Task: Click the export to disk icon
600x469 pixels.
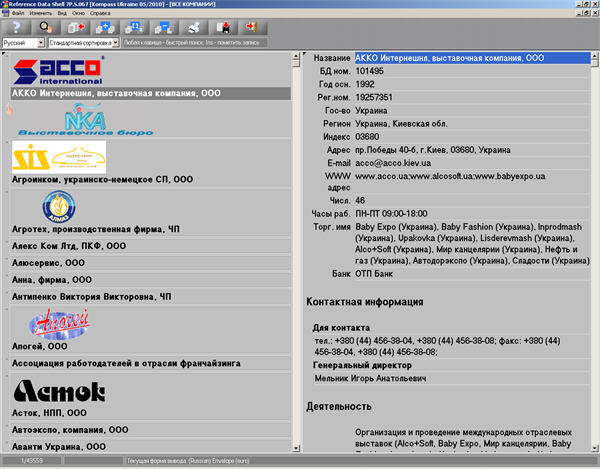Action: (x=223, y=28)
